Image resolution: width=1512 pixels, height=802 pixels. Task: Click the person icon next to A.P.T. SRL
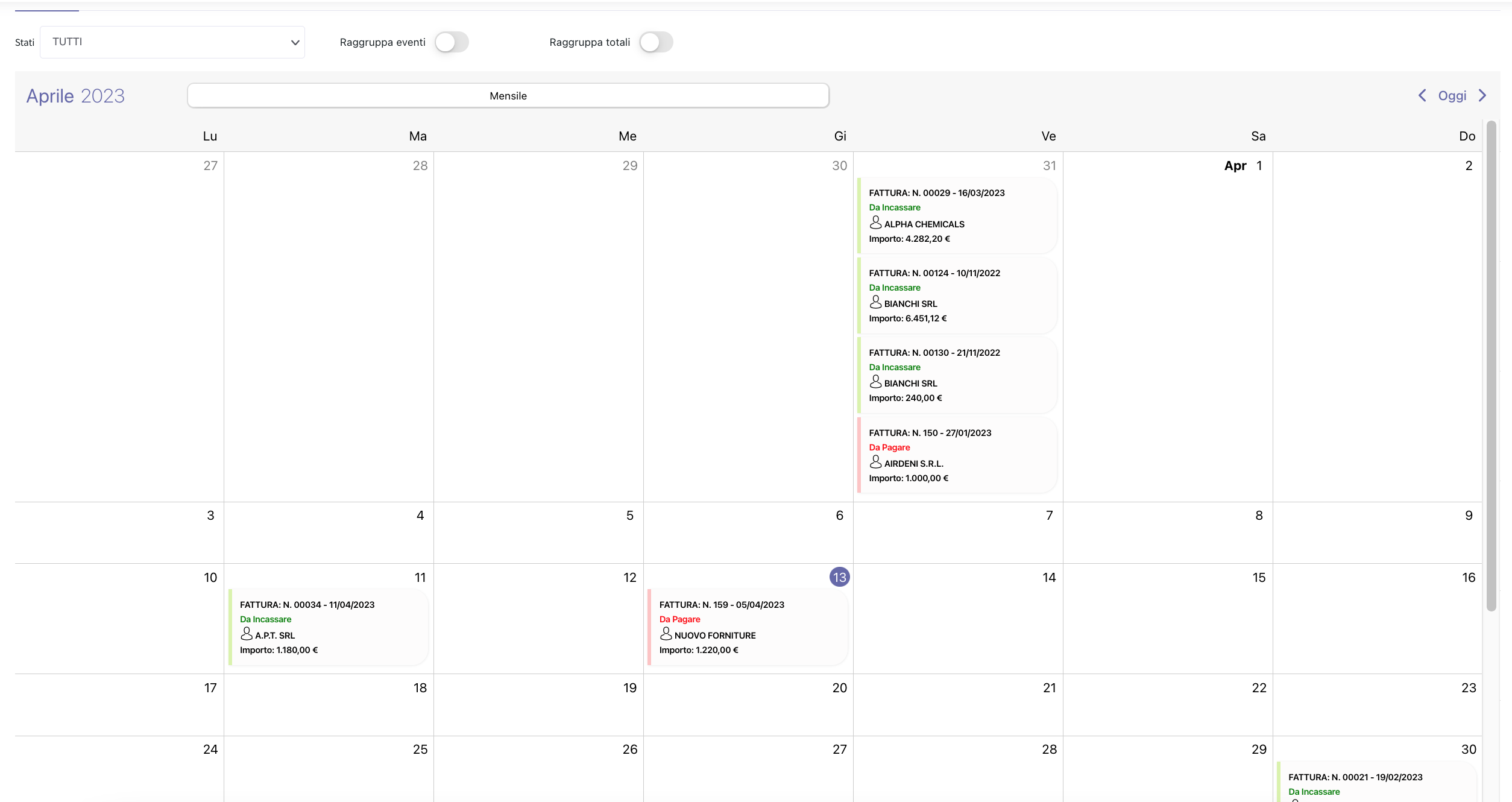246,634
